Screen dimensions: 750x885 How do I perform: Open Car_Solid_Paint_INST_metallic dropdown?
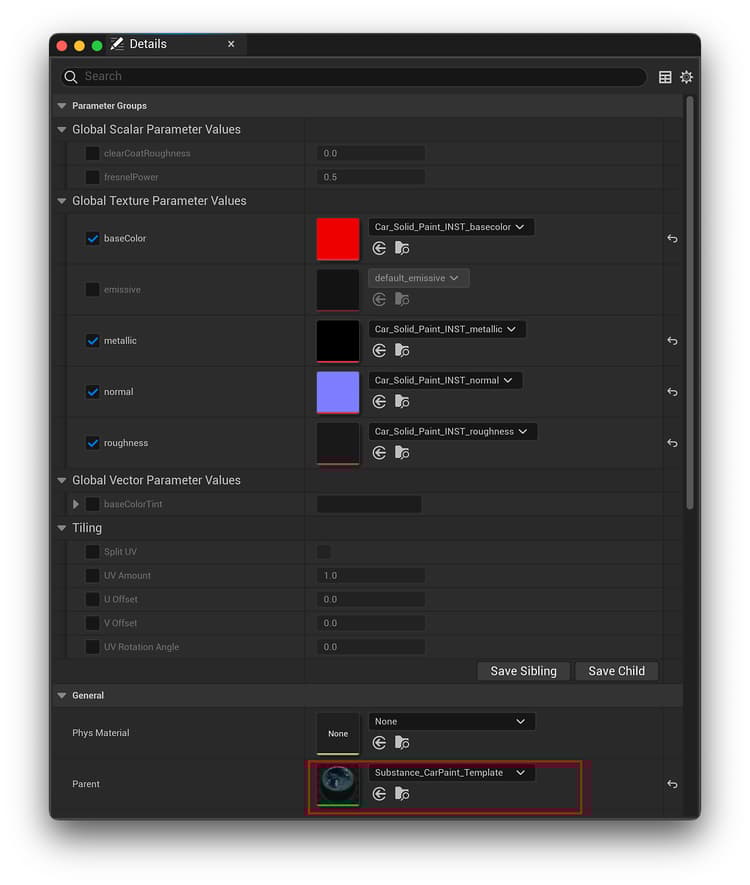pos(446,329)
